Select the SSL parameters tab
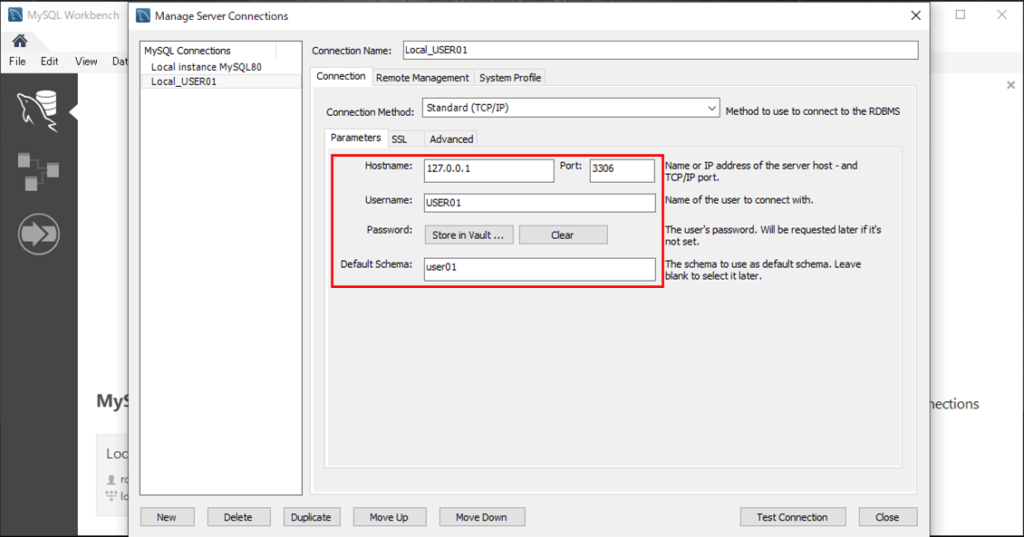The width and height of the screenshot is (1024, 537). pyautogui.click(x=399, y=139)
